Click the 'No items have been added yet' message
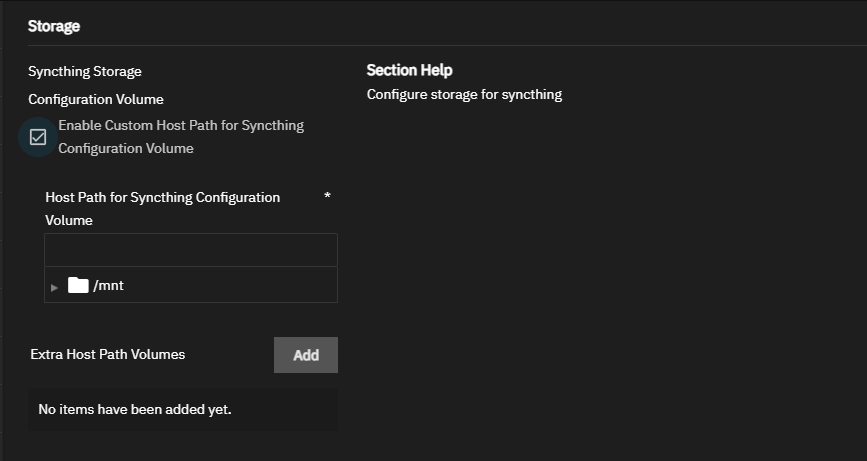867x461 pixels. [x=135, y=410]
